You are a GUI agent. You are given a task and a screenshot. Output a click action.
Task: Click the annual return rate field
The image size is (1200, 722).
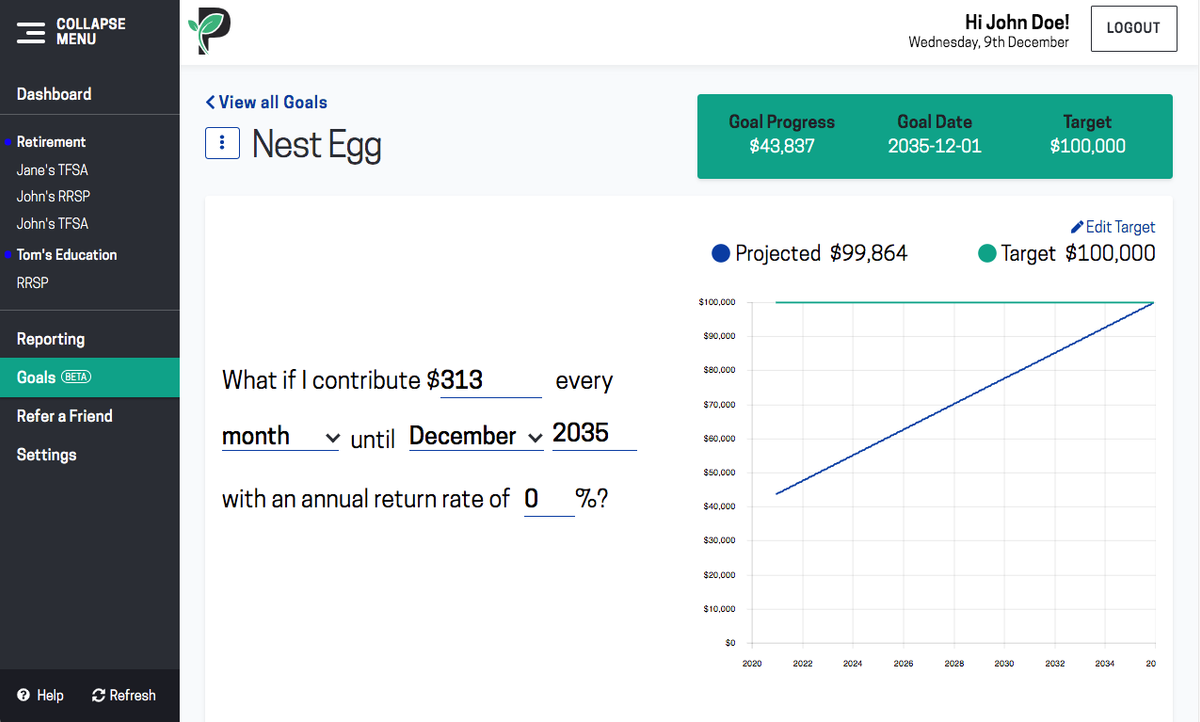[549, 498]
